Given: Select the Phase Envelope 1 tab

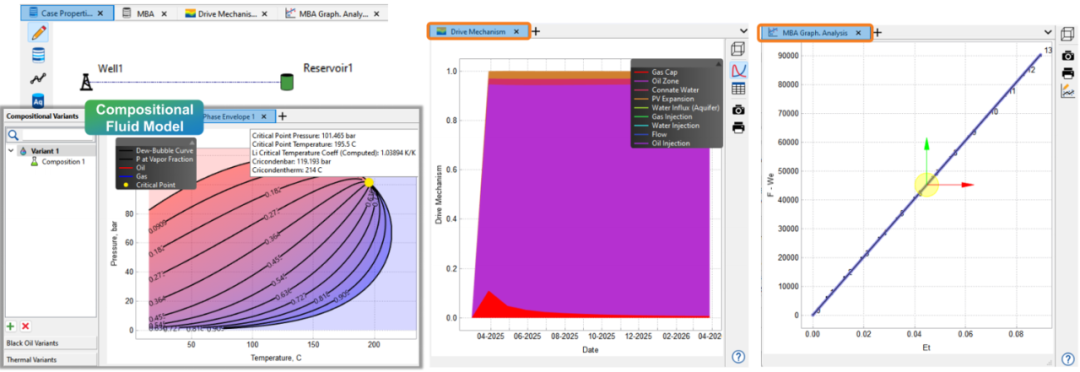Looking at the screenshot, I should [239, 116].
